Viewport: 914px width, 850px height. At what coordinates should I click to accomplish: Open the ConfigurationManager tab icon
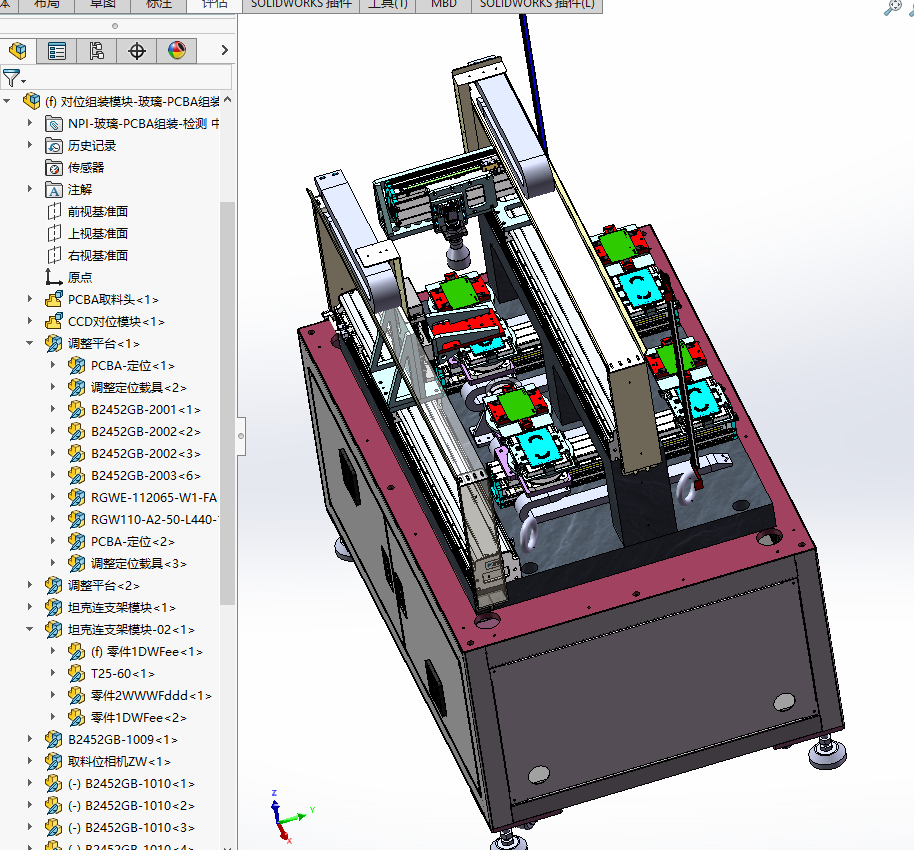(x=96, y=51)
